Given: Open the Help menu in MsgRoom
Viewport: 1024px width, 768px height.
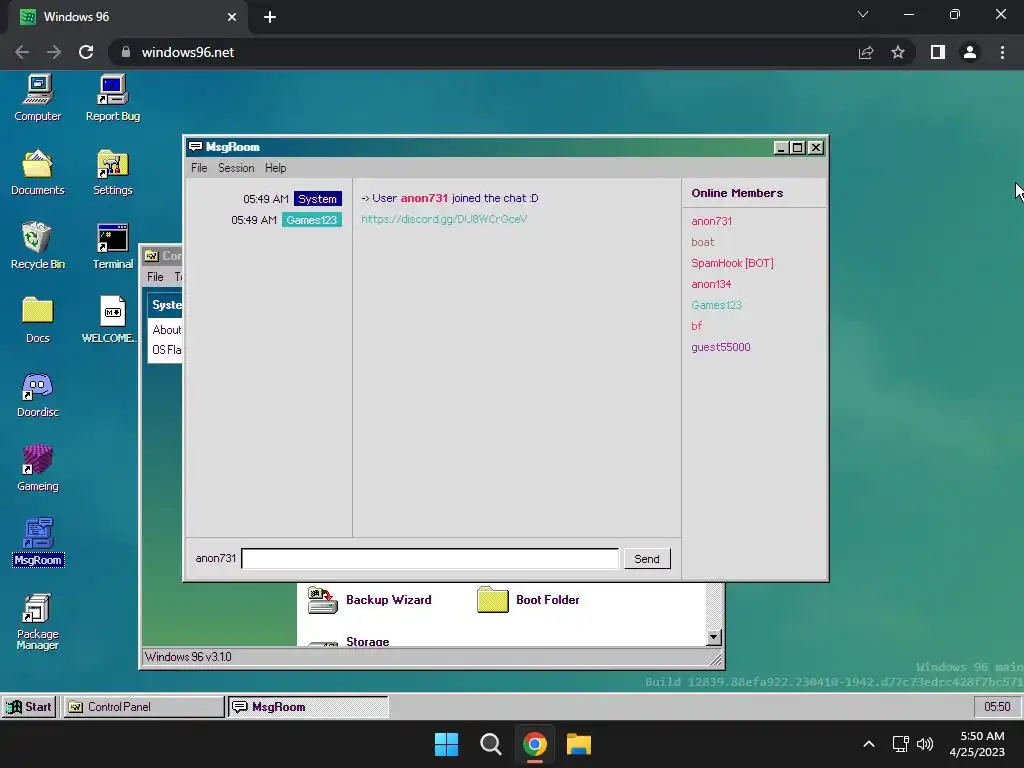Looking at the screenshot, I should [276, 168].
